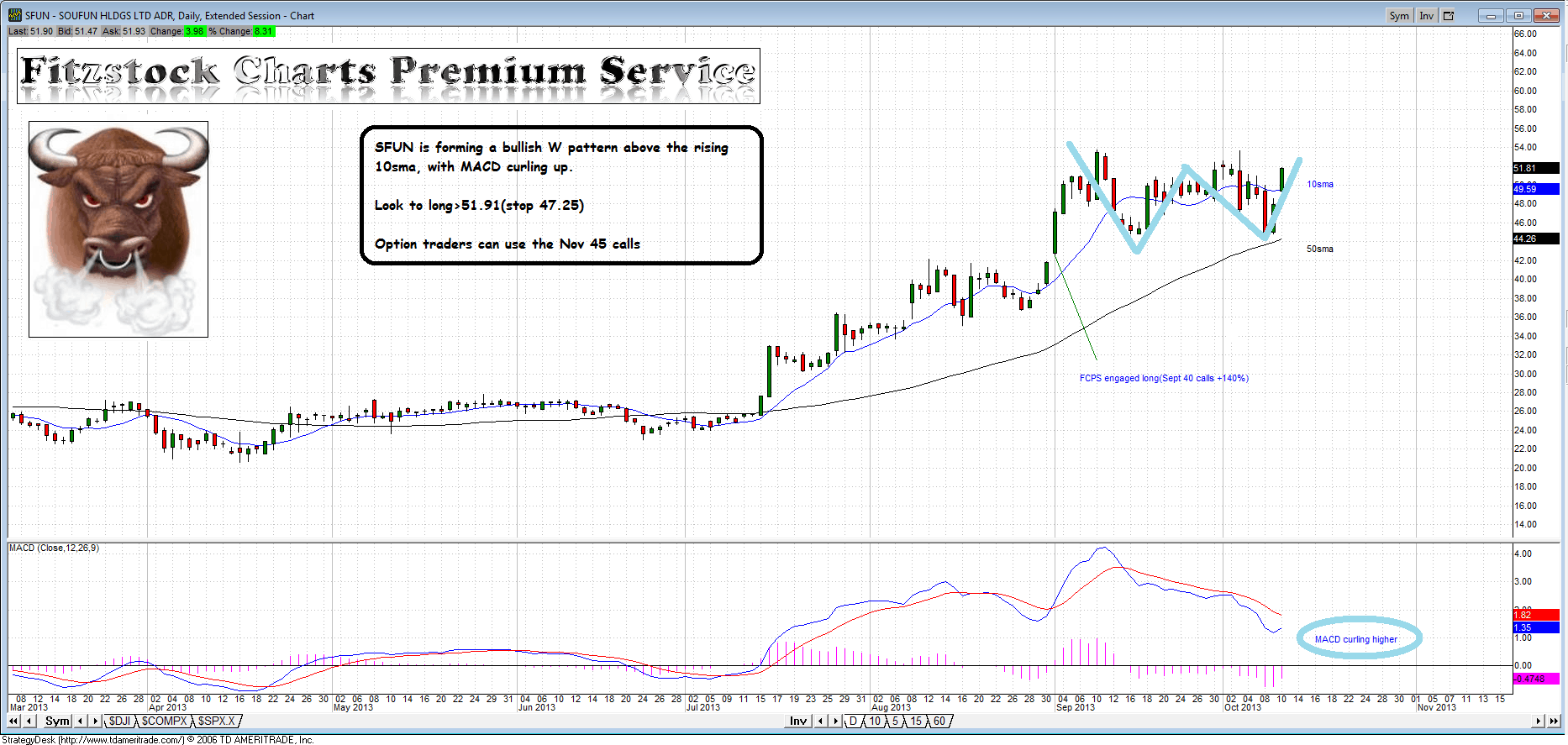Open the Sym button in bottom toolbar

click(57, 721)
